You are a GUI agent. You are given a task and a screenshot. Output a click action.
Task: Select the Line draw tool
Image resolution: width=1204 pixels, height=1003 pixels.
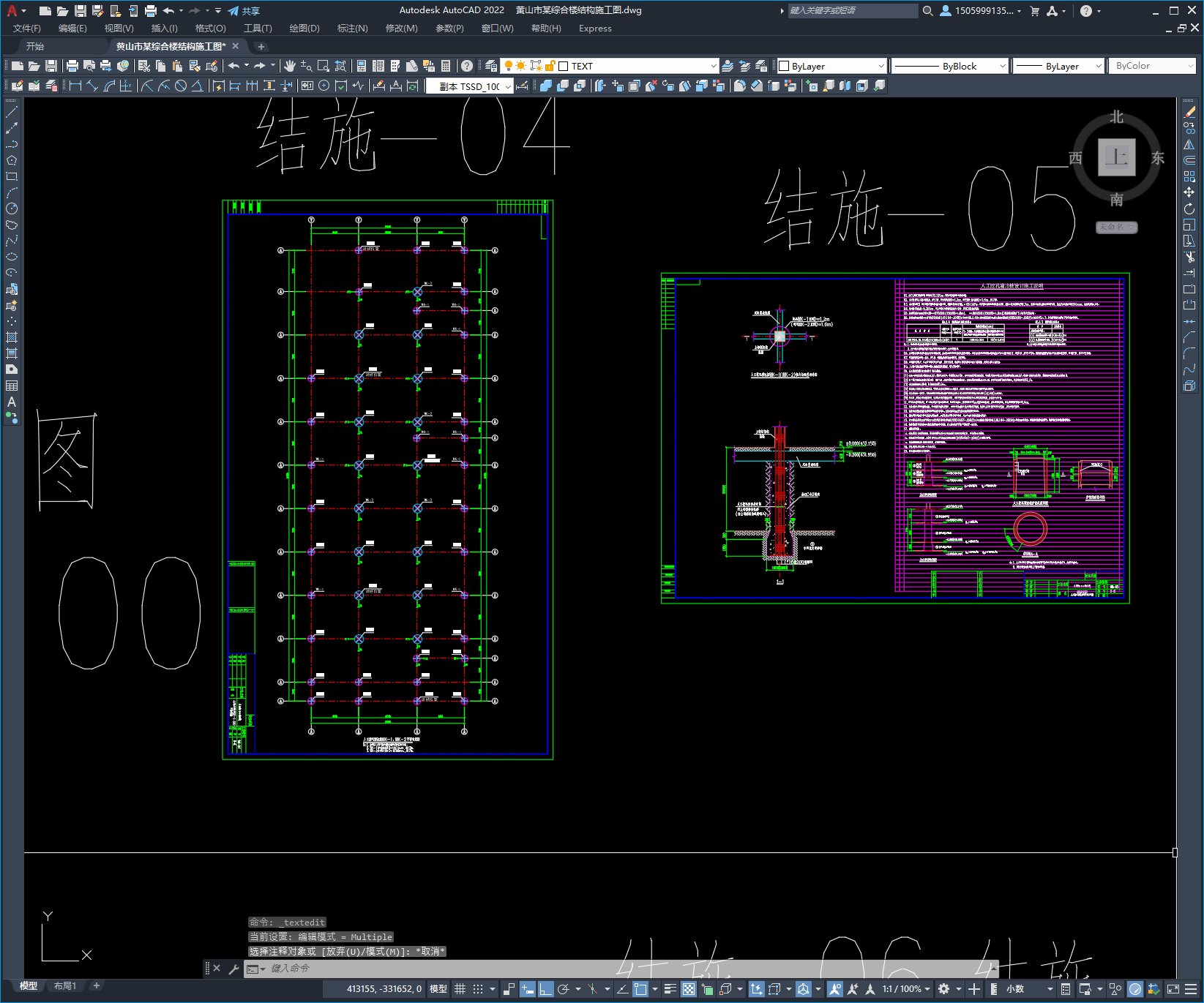(x=12, y=112)
